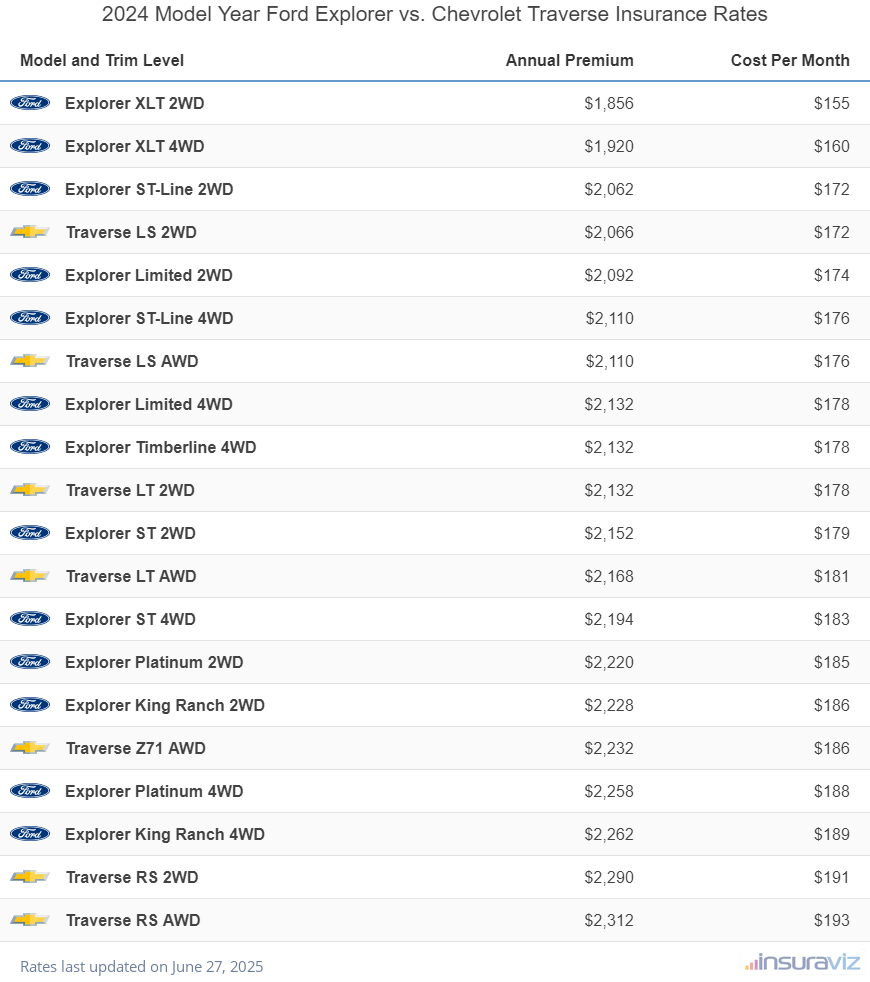Click the $174 monthly cost value
870x982 pixels.
pyautogui.click(x=832, y=275)
